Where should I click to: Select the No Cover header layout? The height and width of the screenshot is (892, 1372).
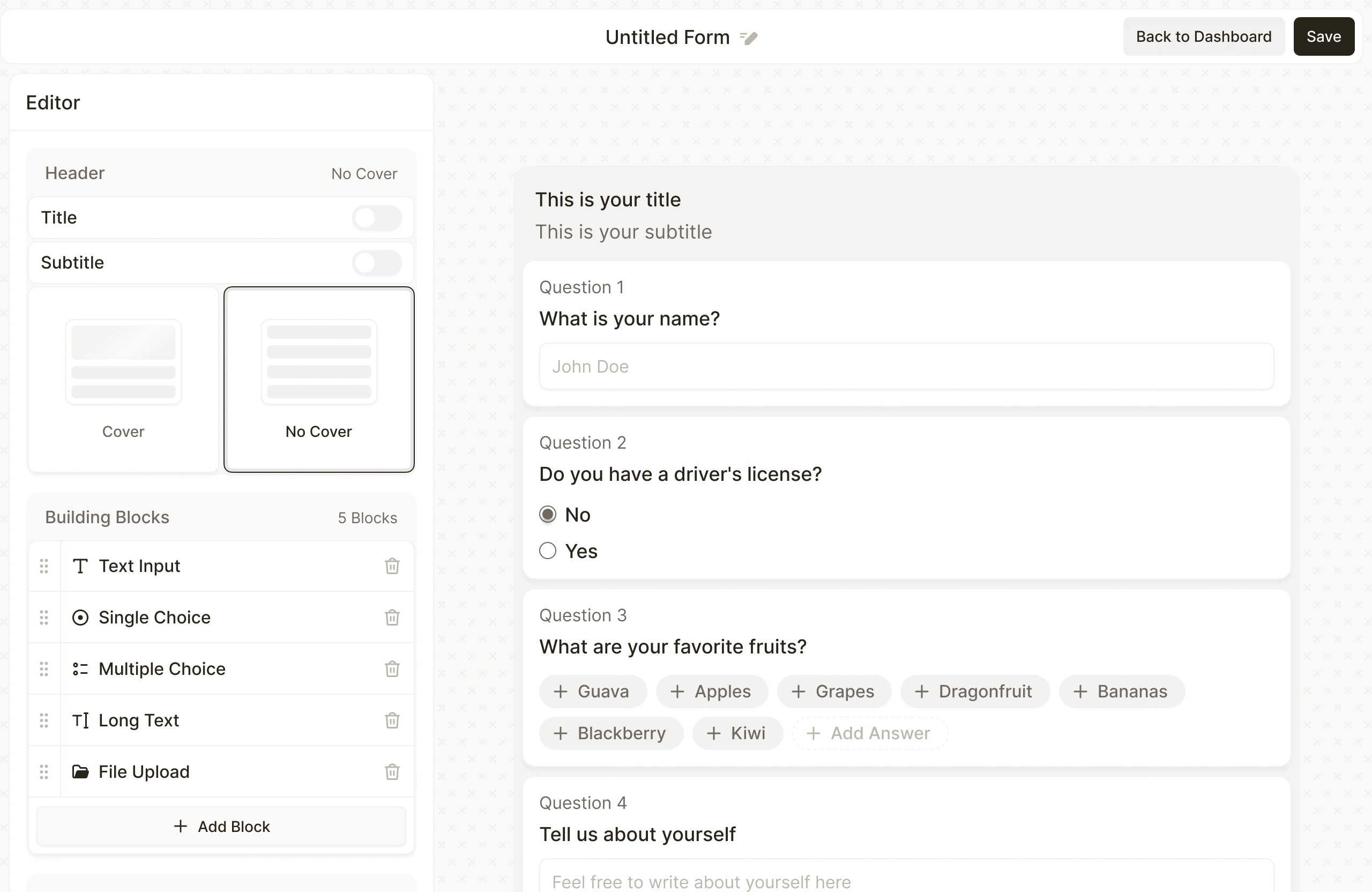coord(318,380)
